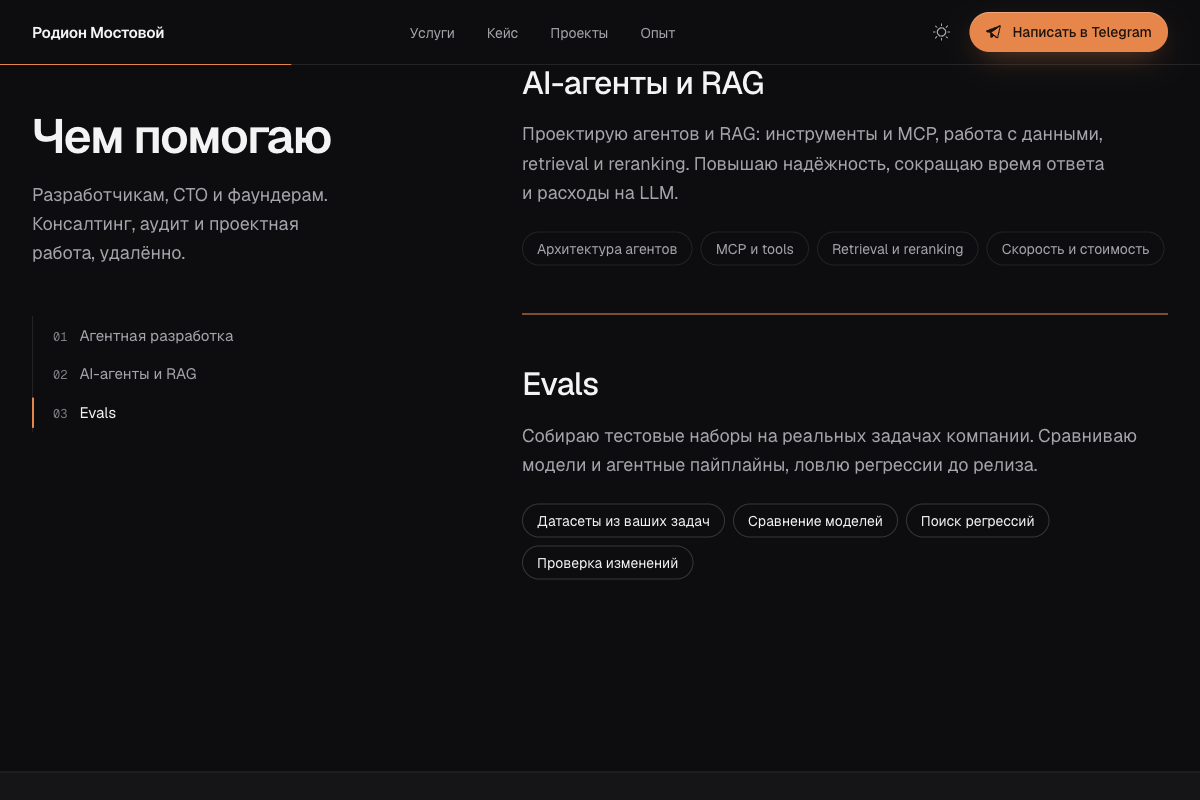Click the Родион Мостовой site logo

[x=98, y=33]
